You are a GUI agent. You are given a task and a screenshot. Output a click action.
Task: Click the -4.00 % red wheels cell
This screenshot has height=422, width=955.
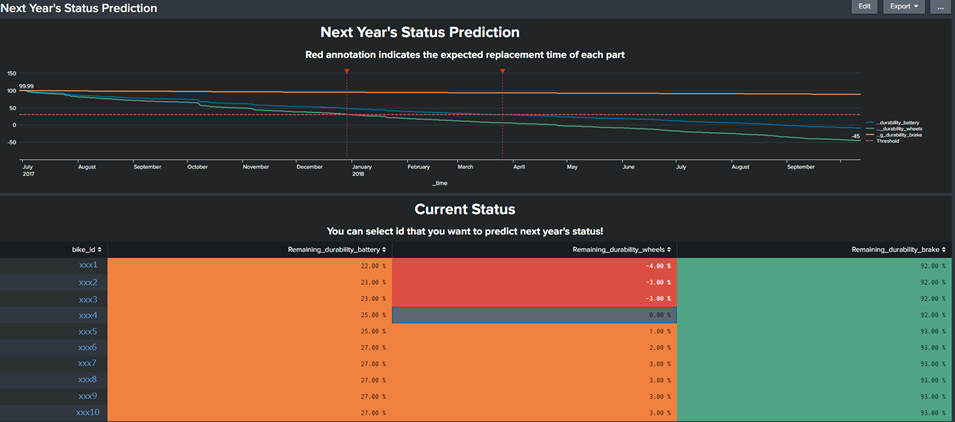coord(534,265)
